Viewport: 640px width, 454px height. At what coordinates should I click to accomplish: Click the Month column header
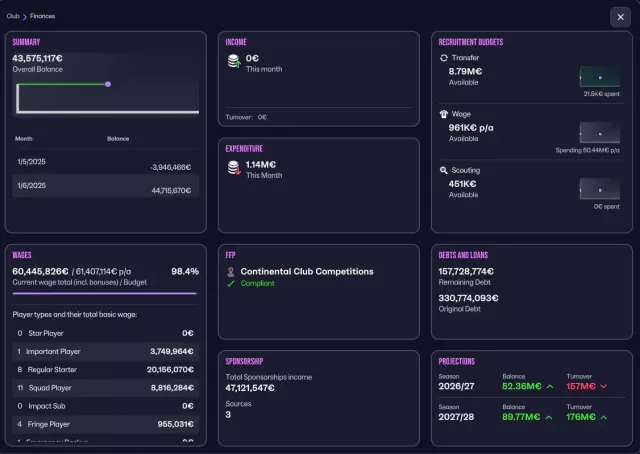pyautogui.click(x=24, y=139)
